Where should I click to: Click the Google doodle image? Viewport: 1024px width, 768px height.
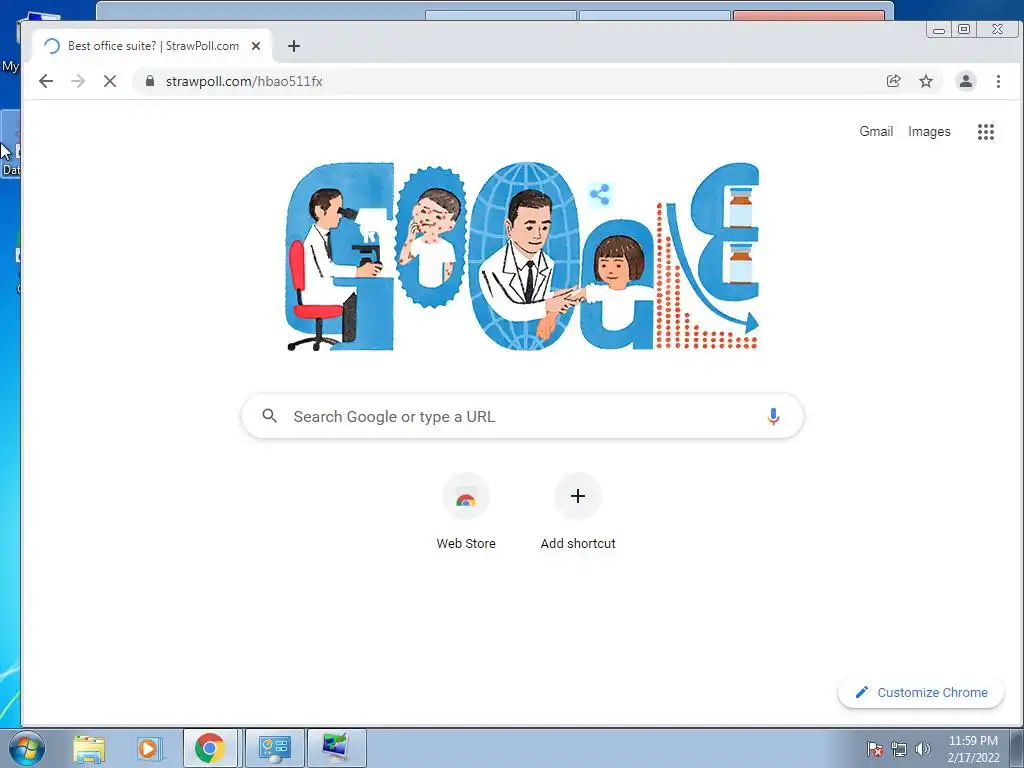pyautogui.click(x=522, y=256)
